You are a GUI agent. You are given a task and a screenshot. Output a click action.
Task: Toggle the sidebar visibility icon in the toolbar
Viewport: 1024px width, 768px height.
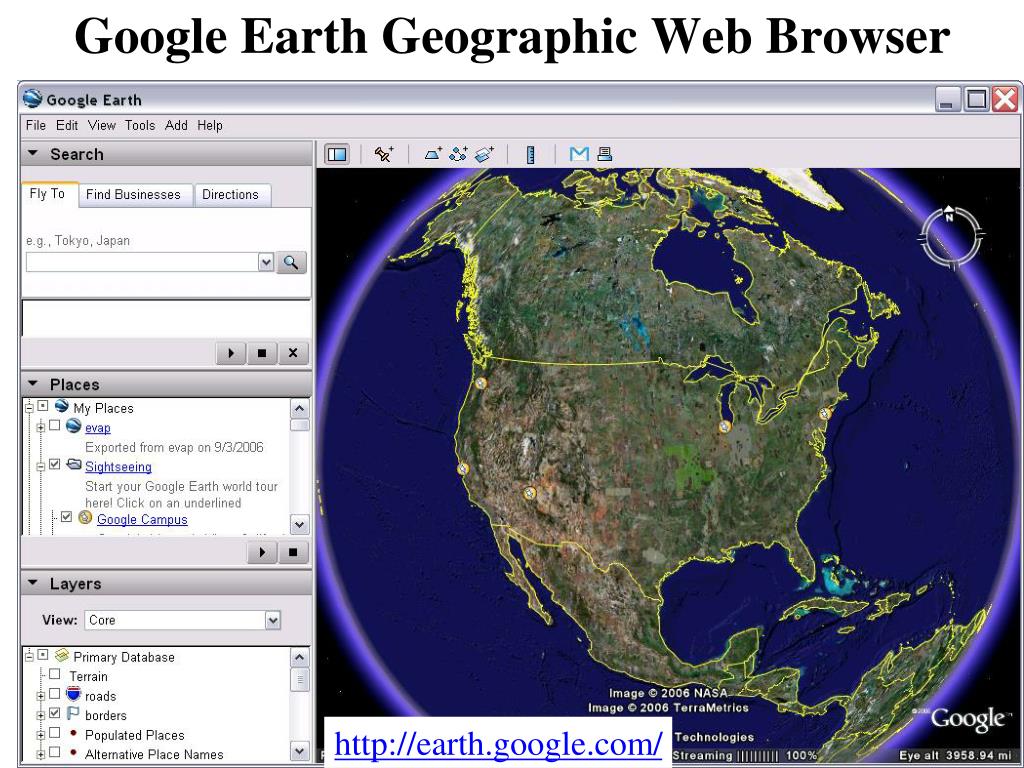337,154
